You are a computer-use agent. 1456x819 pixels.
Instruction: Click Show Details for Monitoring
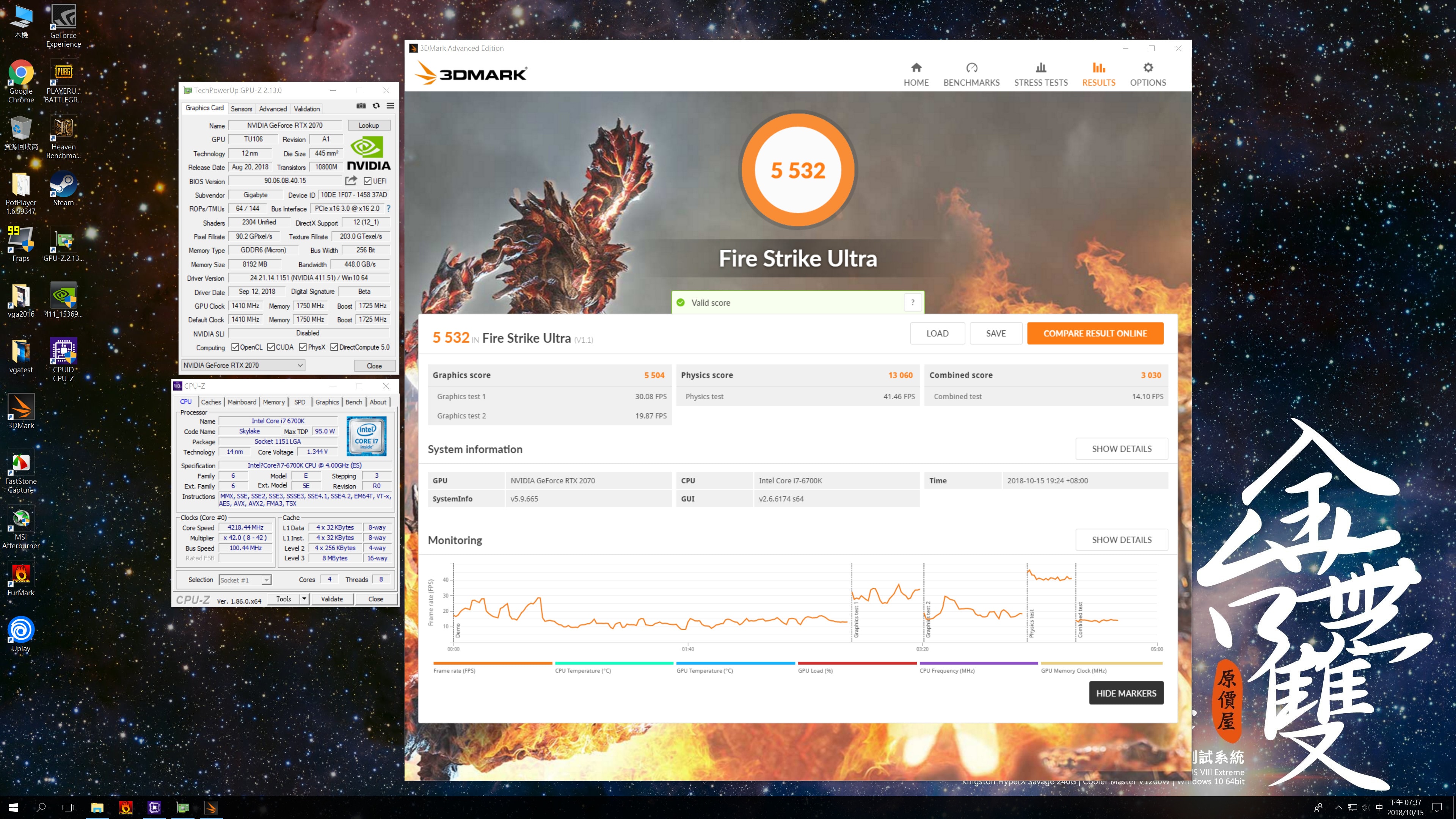(1122, 540)
